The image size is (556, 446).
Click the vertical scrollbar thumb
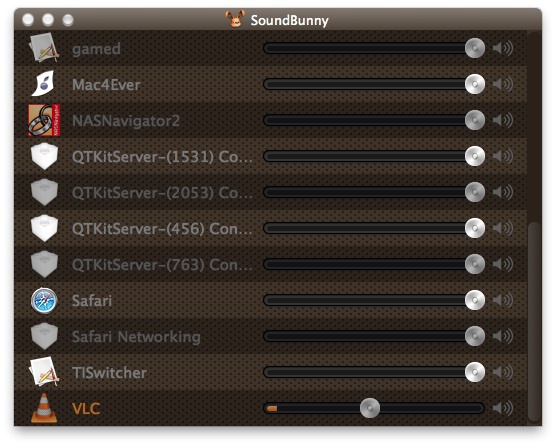(x=534, y=321)
